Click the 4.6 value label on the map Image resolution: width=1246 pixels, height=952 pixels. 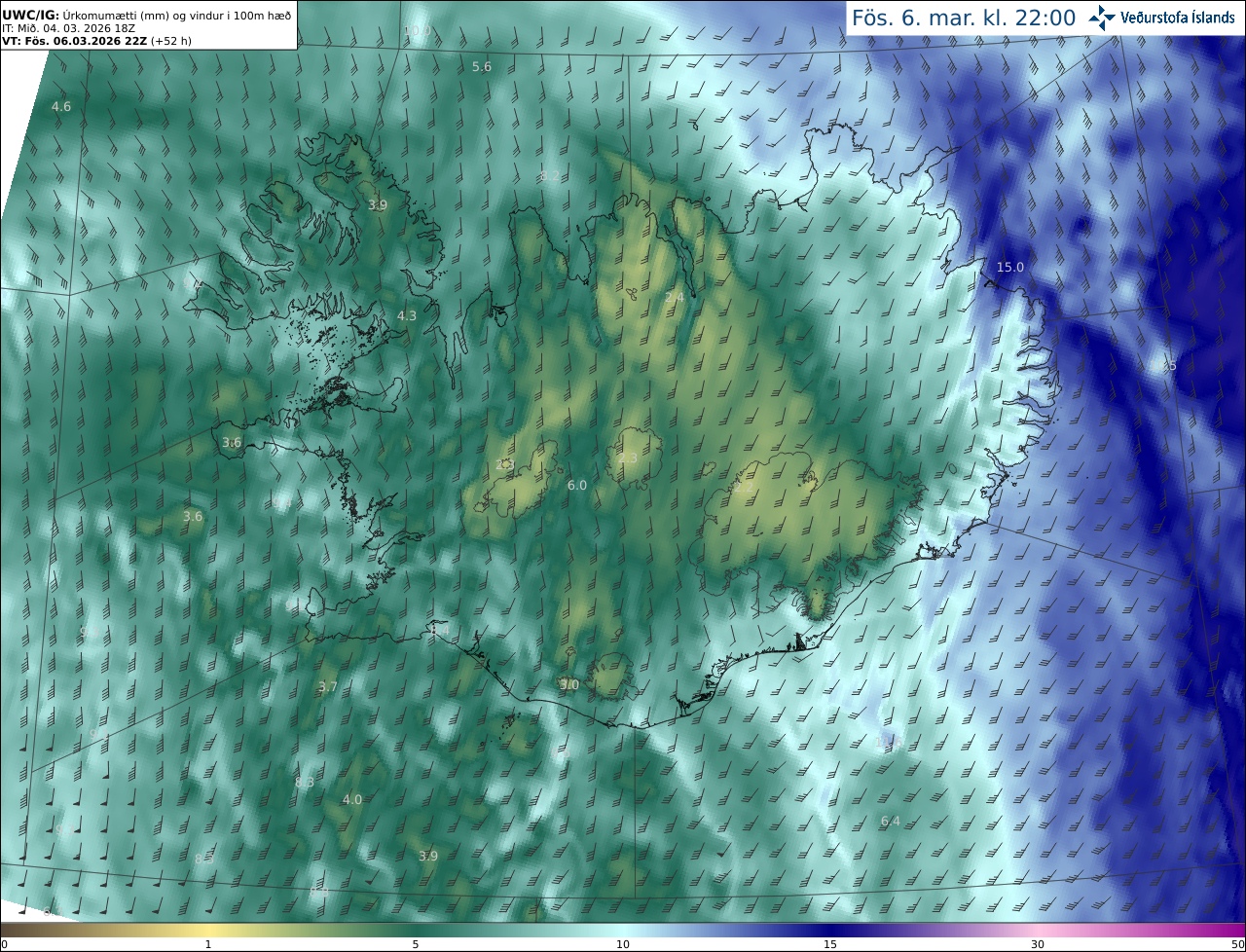(x=61, y=106)
